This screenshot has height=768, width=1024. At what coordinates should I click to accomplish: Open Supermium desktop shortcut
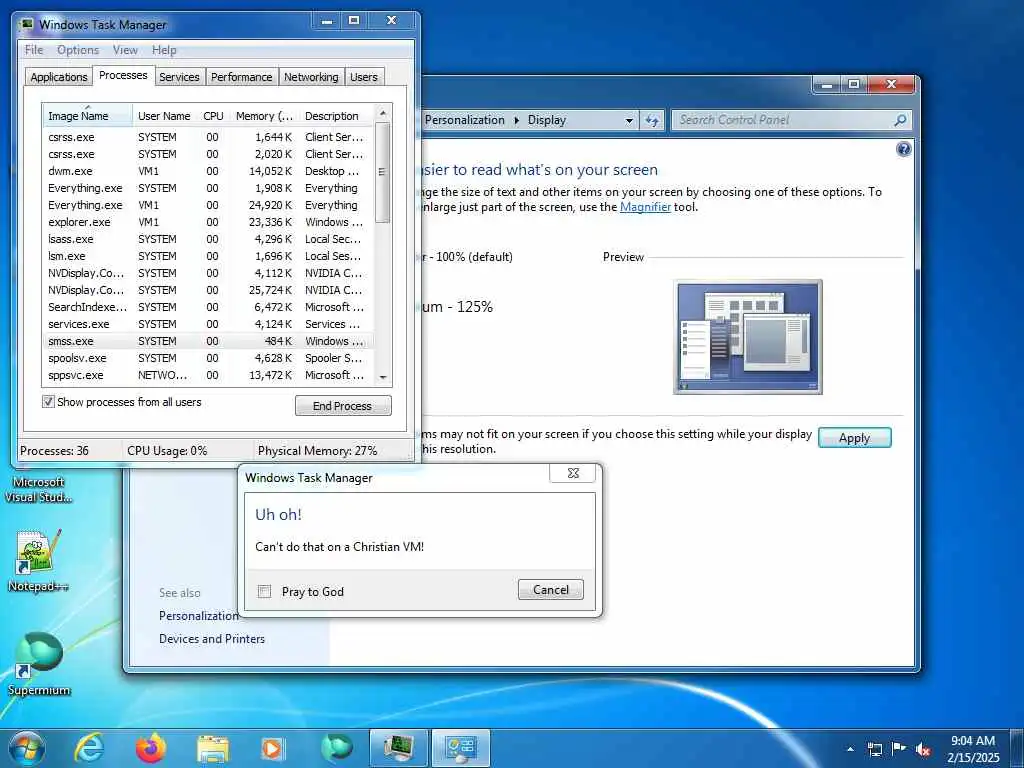39,664
